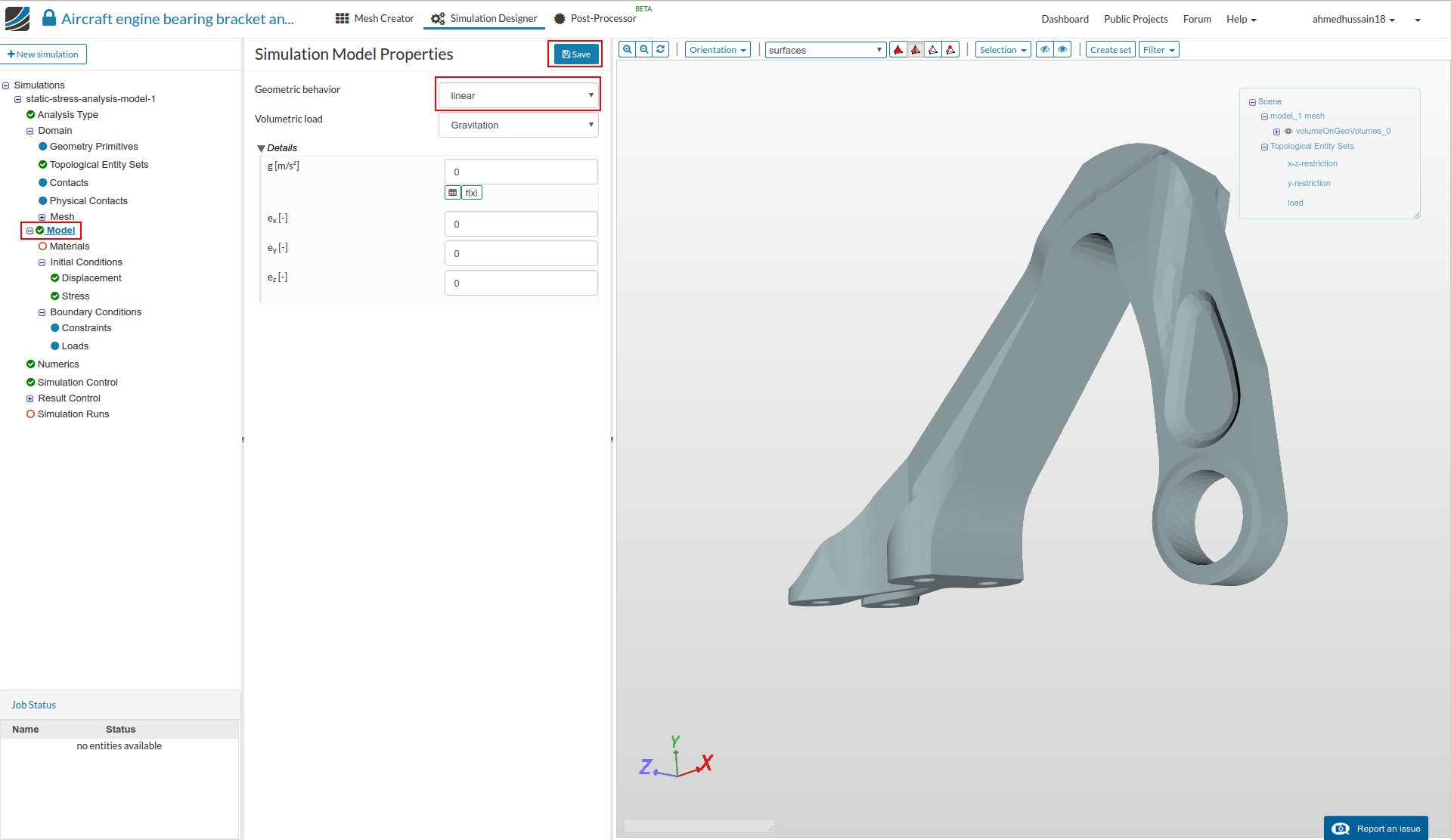Open the Post-Processor tab
The width and height of the screenshot is (1451, 840).
tap(595, 19)
